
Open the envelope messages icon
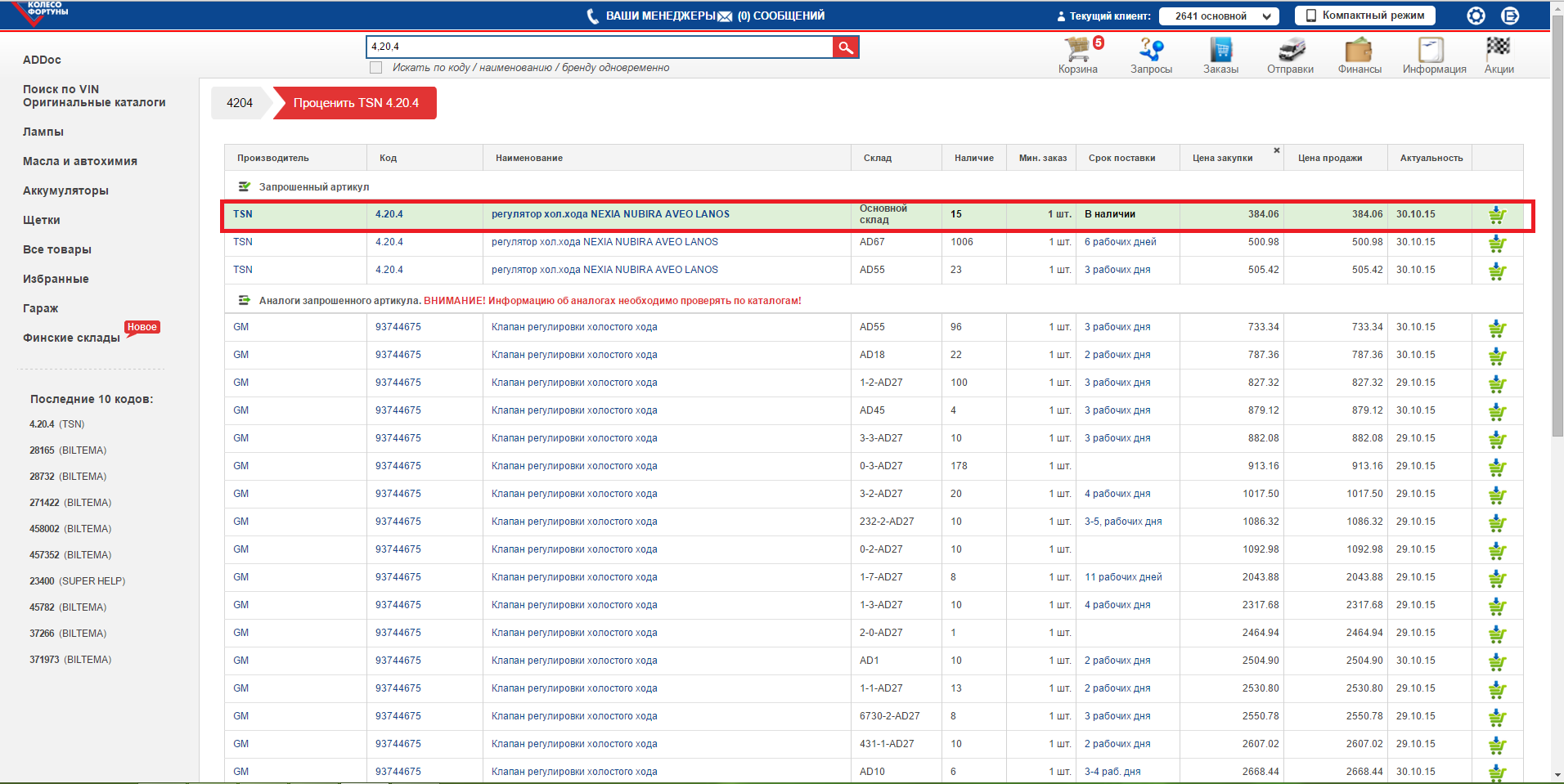coord(725,16)
